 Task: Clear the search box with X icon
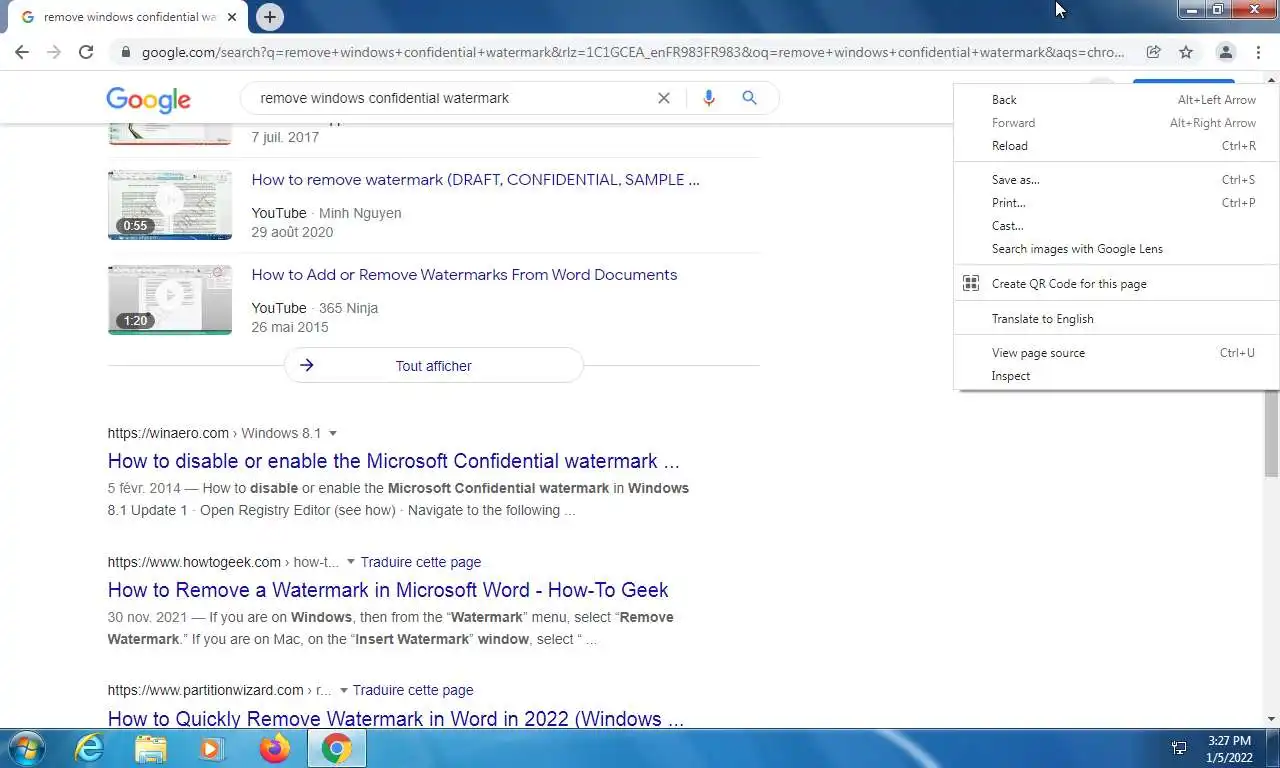(663, 98)
